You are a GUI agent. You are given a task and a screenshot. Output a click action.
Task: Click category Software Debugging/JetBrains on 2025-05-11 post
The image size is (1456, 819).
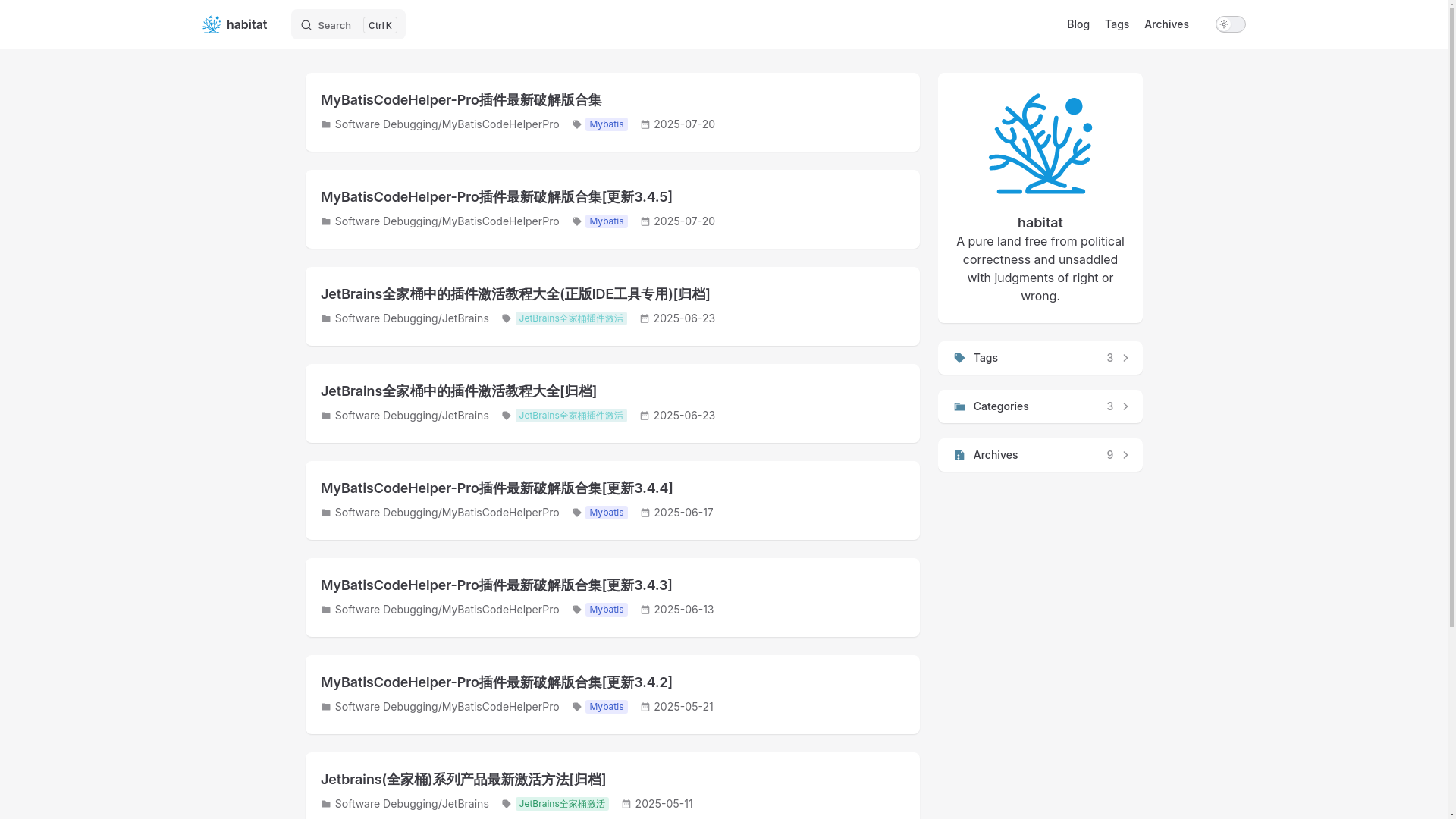412,804
